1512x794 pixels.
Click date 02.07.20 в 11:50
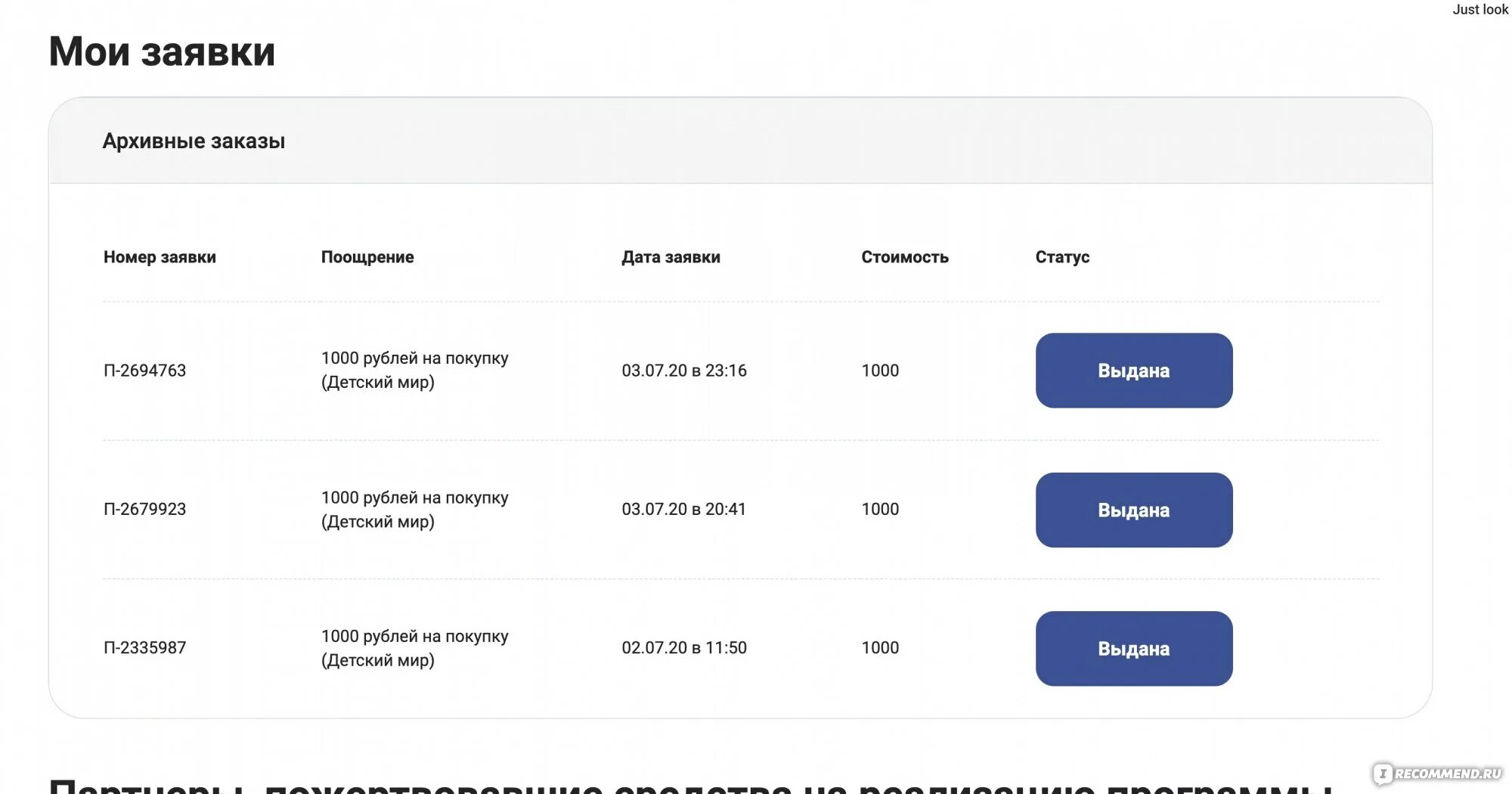(684, 647)
